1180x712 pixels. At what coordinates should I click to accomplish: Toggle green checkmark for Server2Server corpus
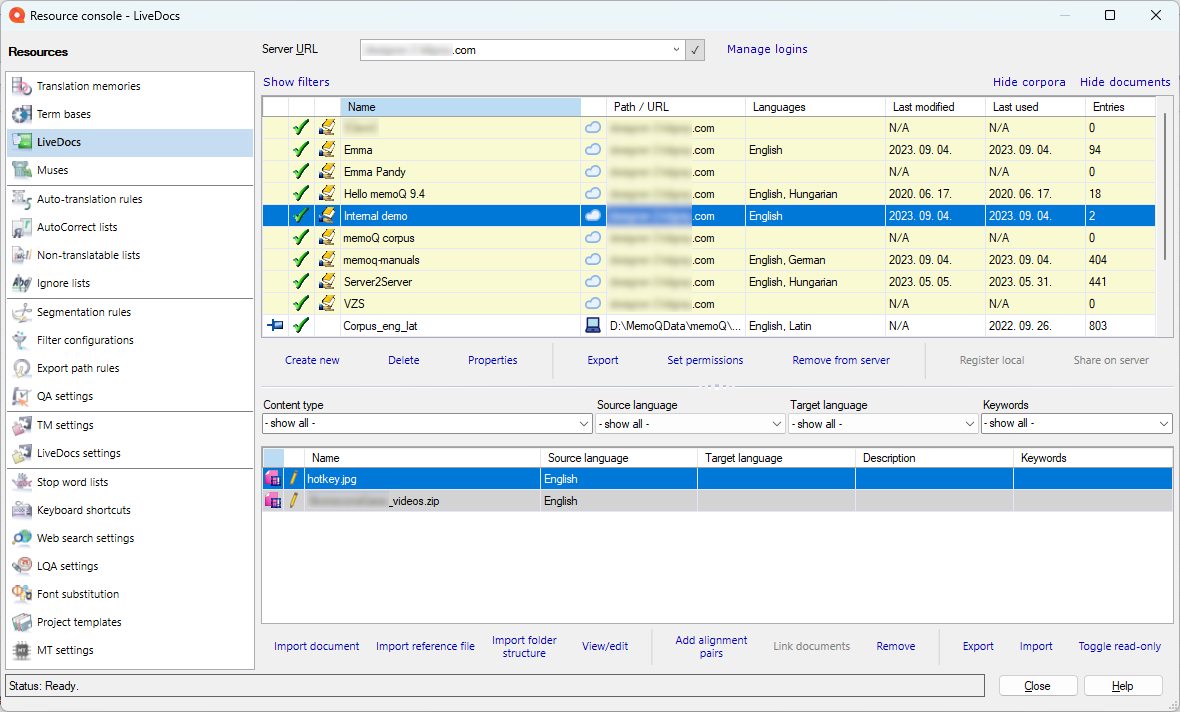point(301,282)
